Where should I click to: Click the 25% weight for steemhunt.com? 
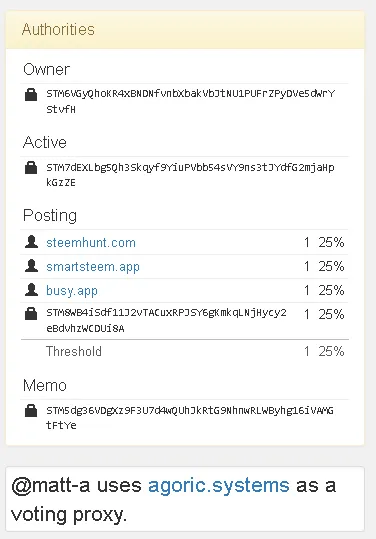331,242
